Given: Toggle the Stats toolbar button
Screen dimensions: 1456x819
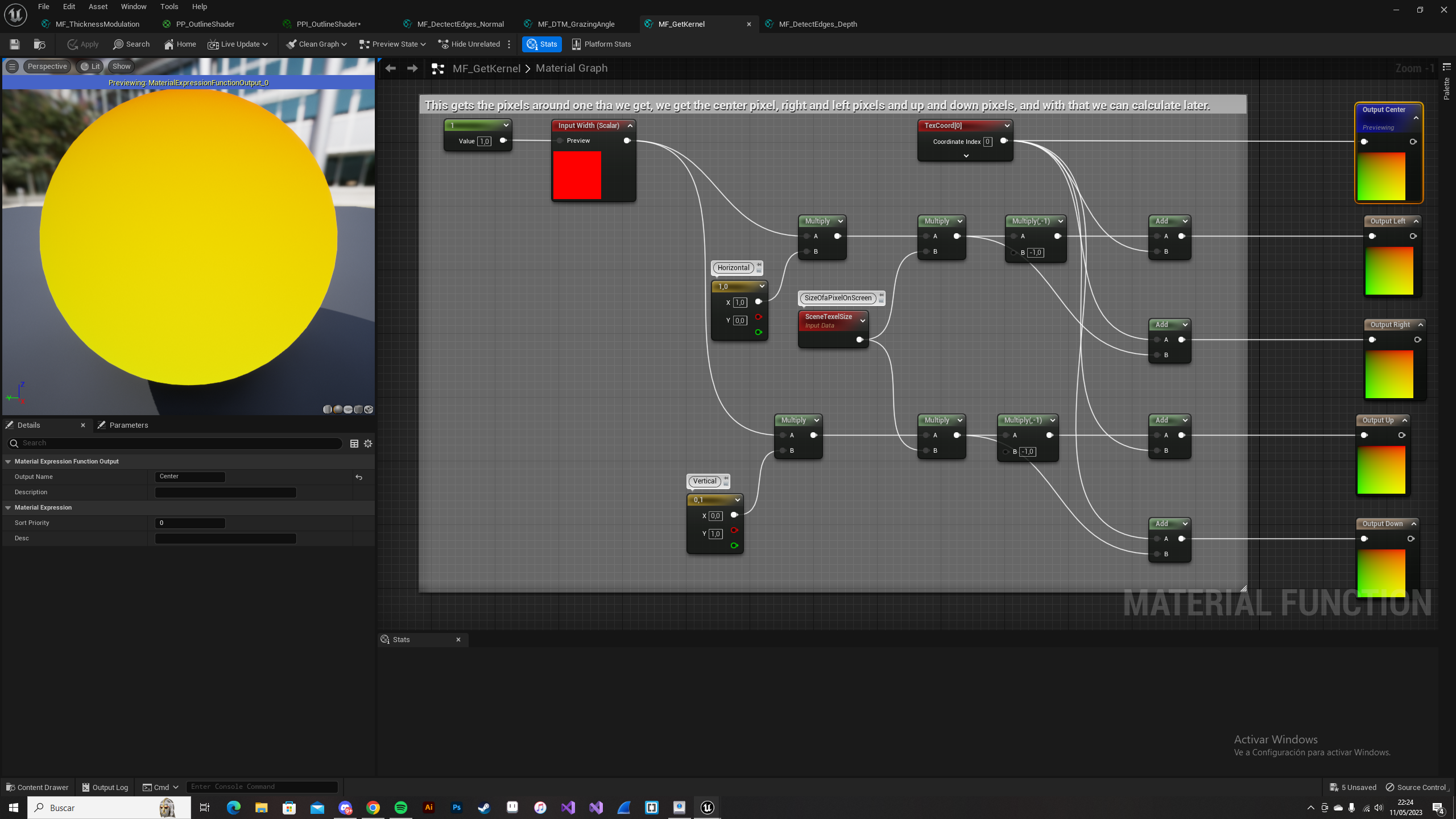Looking at the screenshot, I should (541, 44).
